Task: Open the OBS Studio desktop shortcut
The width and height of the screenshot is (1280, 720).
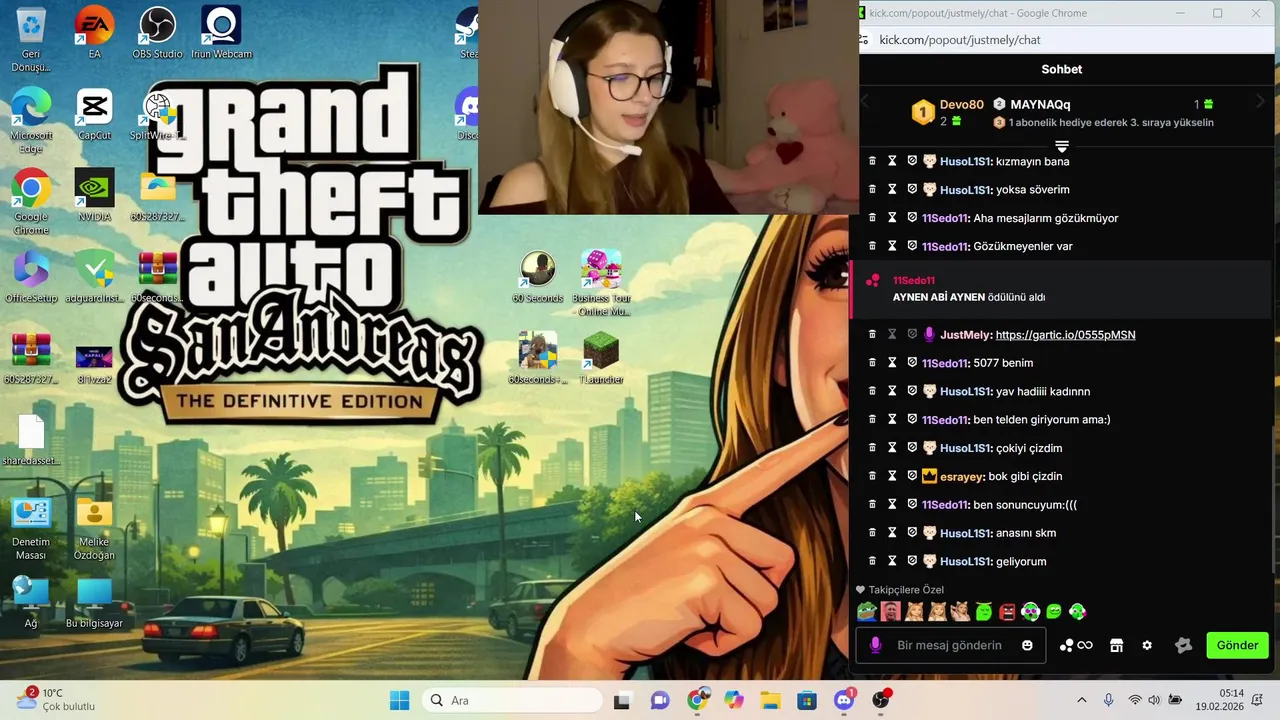Action: point(157,33)
